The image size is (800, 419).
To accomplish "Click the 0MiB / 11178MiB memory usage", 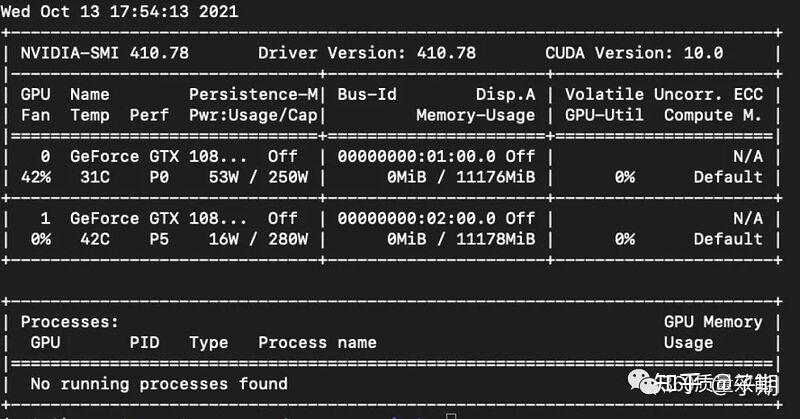I will point(461,239).
